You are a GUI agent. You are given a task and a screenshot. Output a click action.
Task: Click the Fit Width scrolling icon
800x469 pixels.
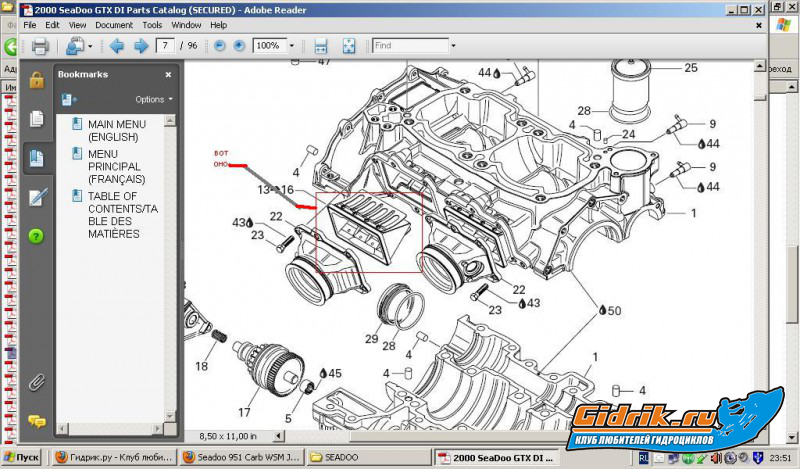(321, 46)
